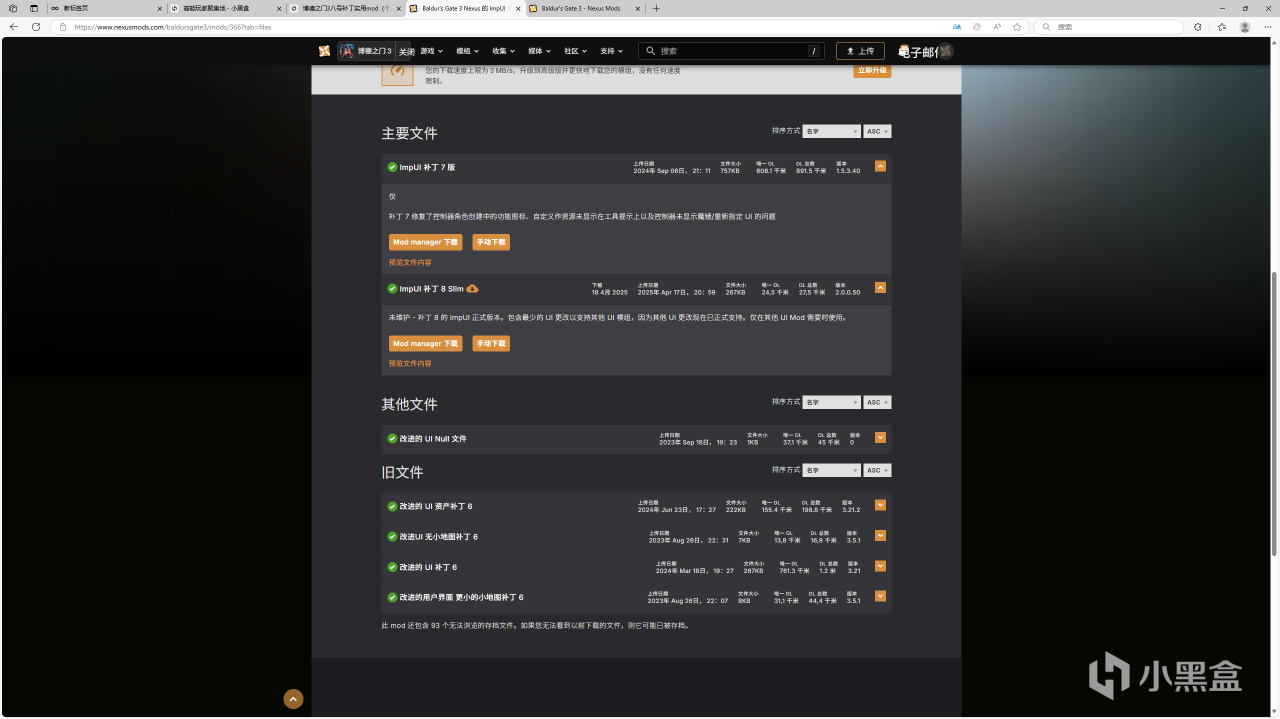The image size is (1280, 719).
Task: Switch to the 新标签页 browser tab
Action: pyautogui.click(x=105, y=8)
